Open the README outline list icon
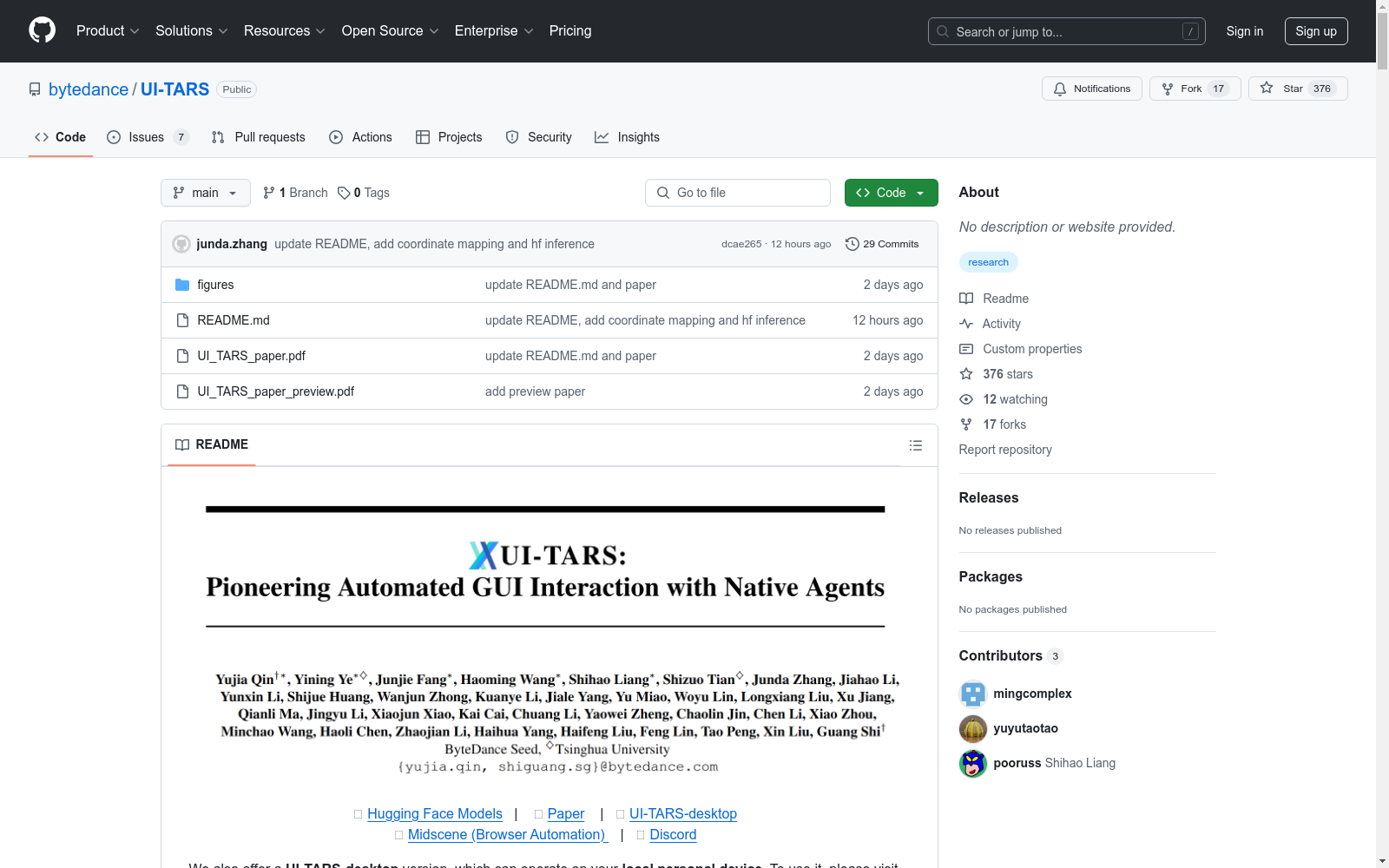Viewport: 1389px width, 868px height. (915, 445)
